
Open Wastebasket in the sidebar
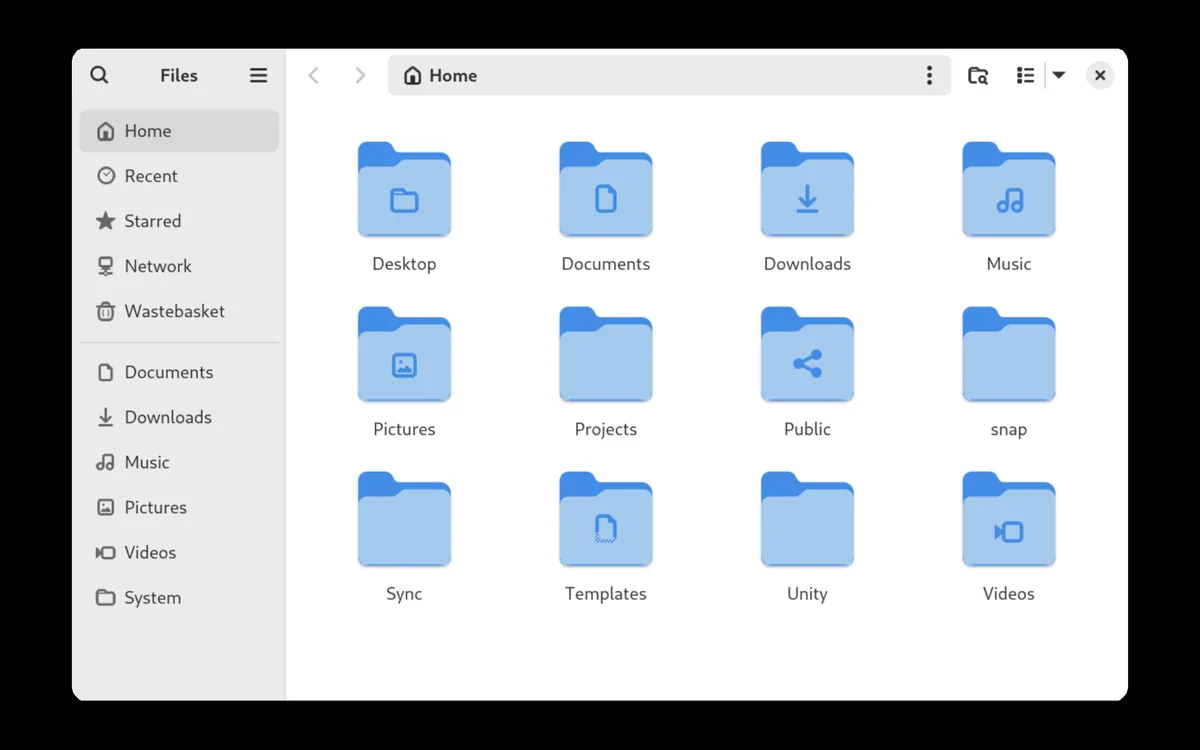(179, 311)
